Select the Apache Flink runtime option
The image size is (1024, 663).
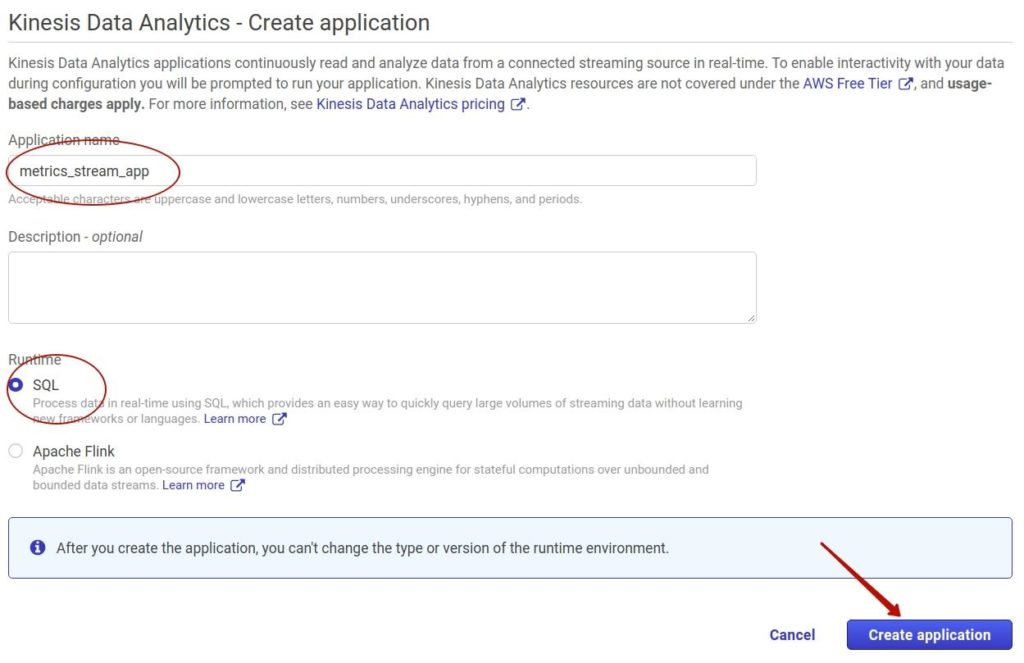pyautogui.click(x=16, y=451)
